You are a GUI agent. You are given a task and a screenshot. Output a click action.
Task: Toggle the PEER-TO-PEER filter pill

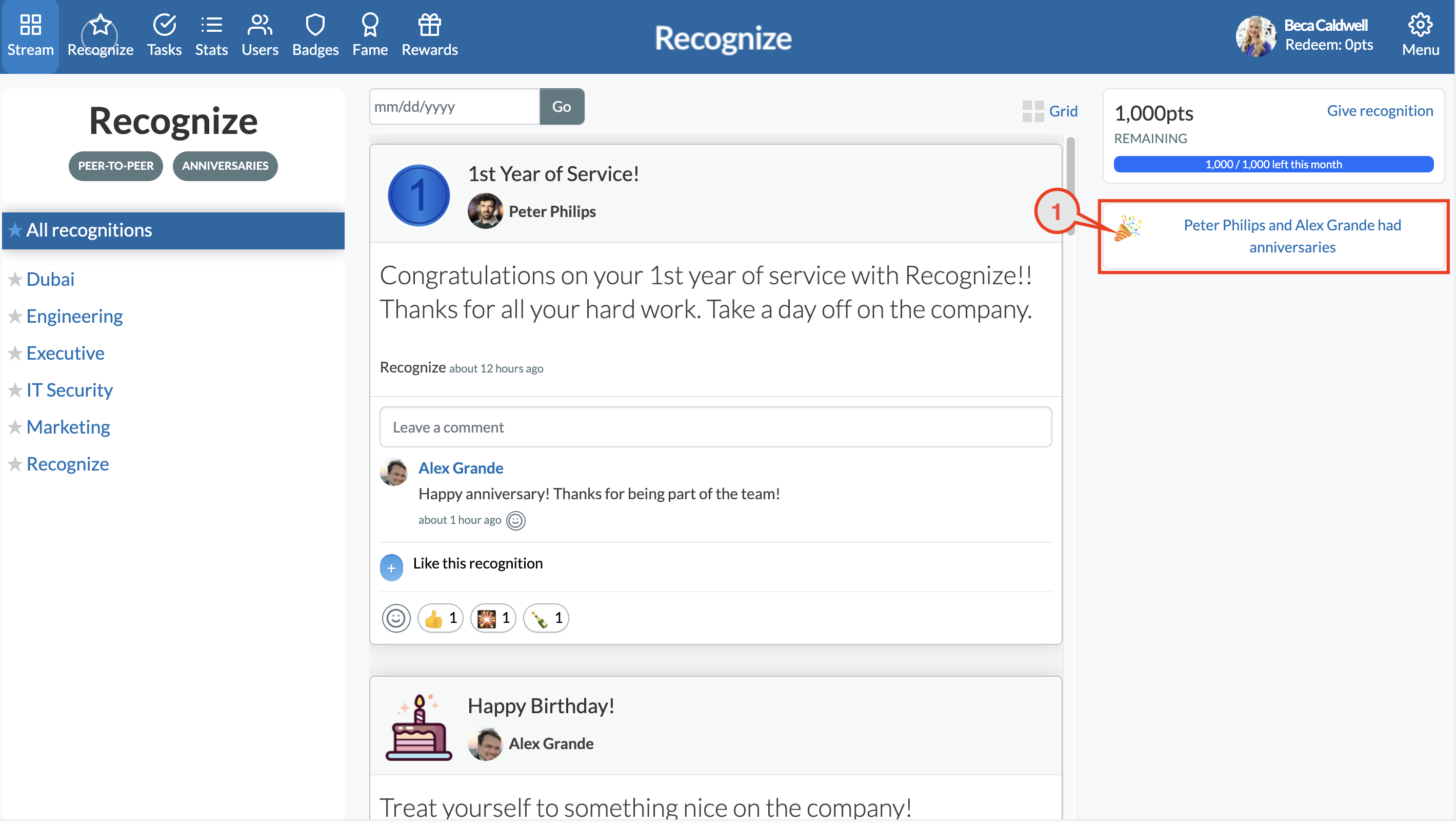pos(115,166)
